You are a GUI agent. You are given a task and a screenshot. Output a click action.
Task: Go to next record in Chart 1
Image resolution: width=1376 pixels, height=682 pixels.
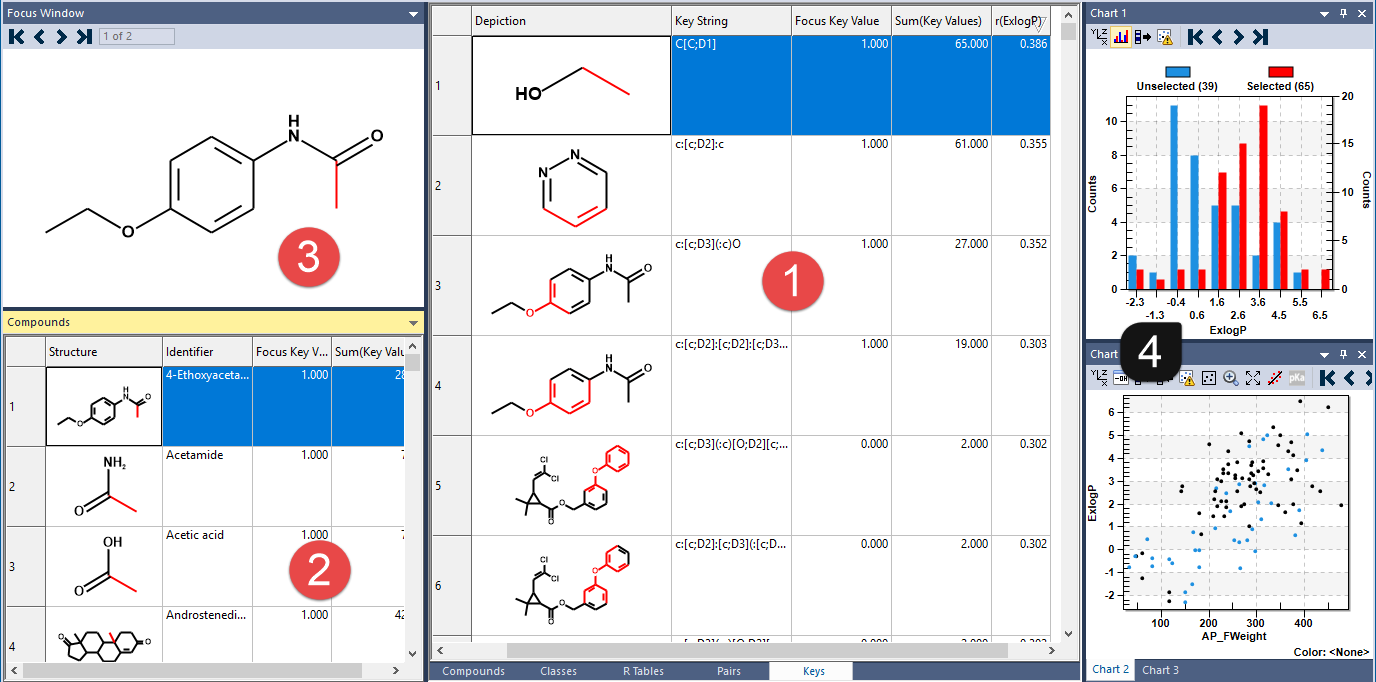point(1238,37)
